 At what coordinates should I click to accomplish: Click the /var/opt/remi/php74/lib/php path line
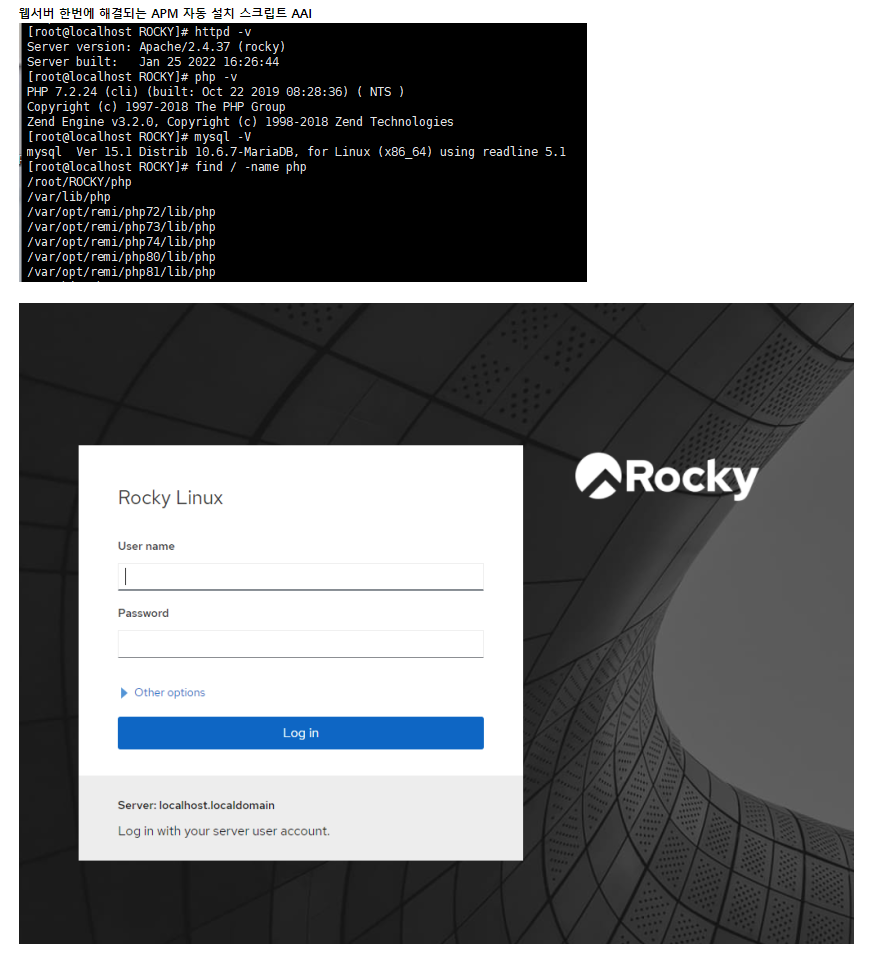pos(121,242)
